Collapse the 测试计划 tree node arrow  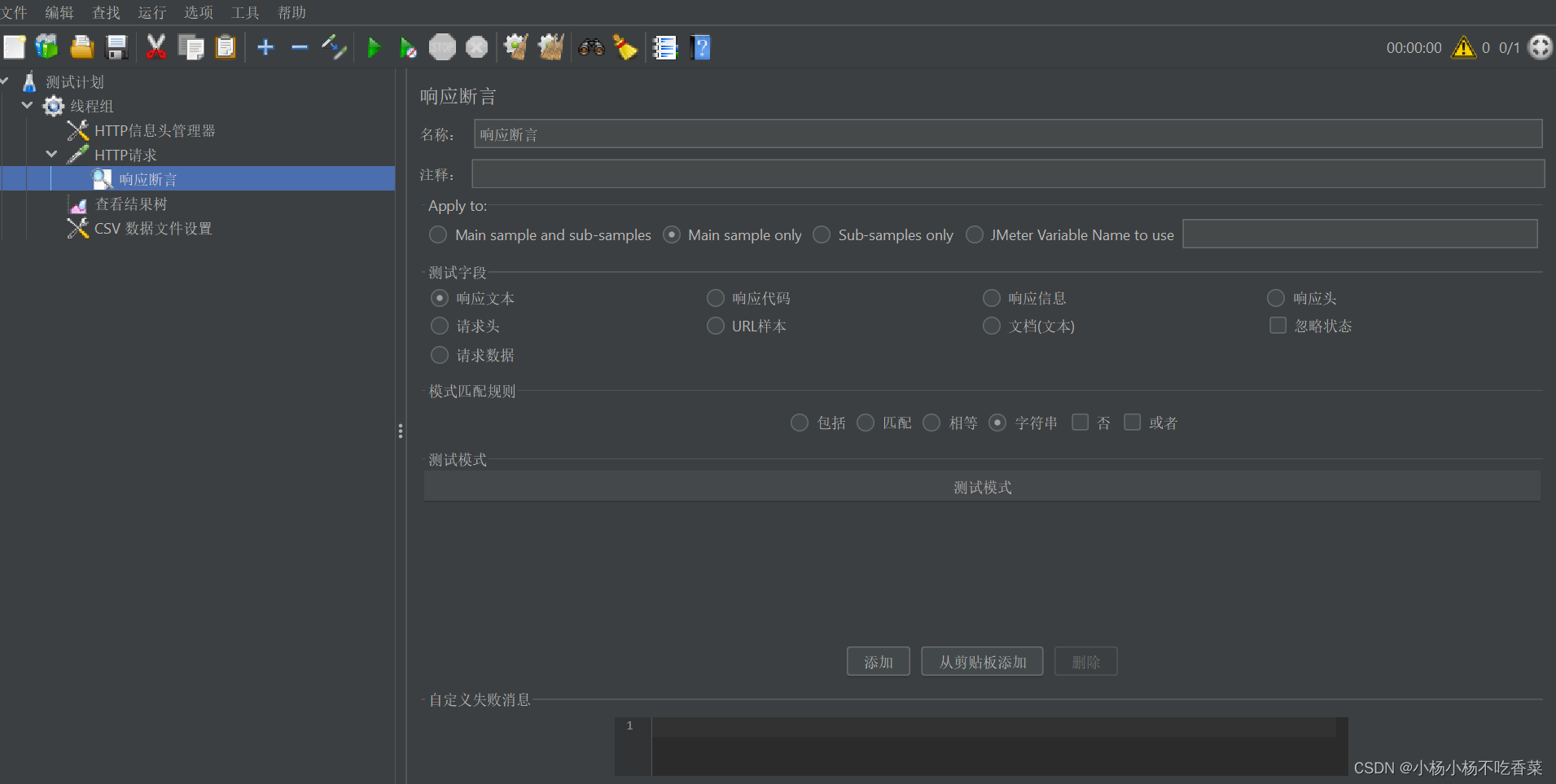(x=4, y=81)
